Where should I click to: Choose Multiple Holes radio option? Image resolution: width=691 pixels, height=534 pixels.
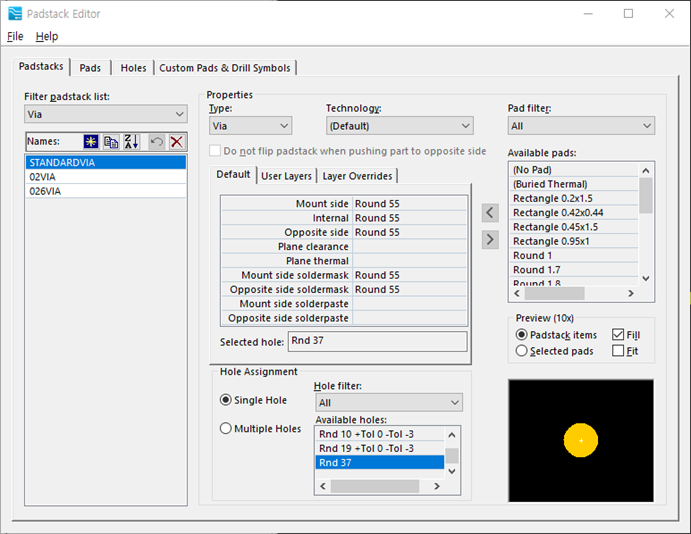click(225, 428)
